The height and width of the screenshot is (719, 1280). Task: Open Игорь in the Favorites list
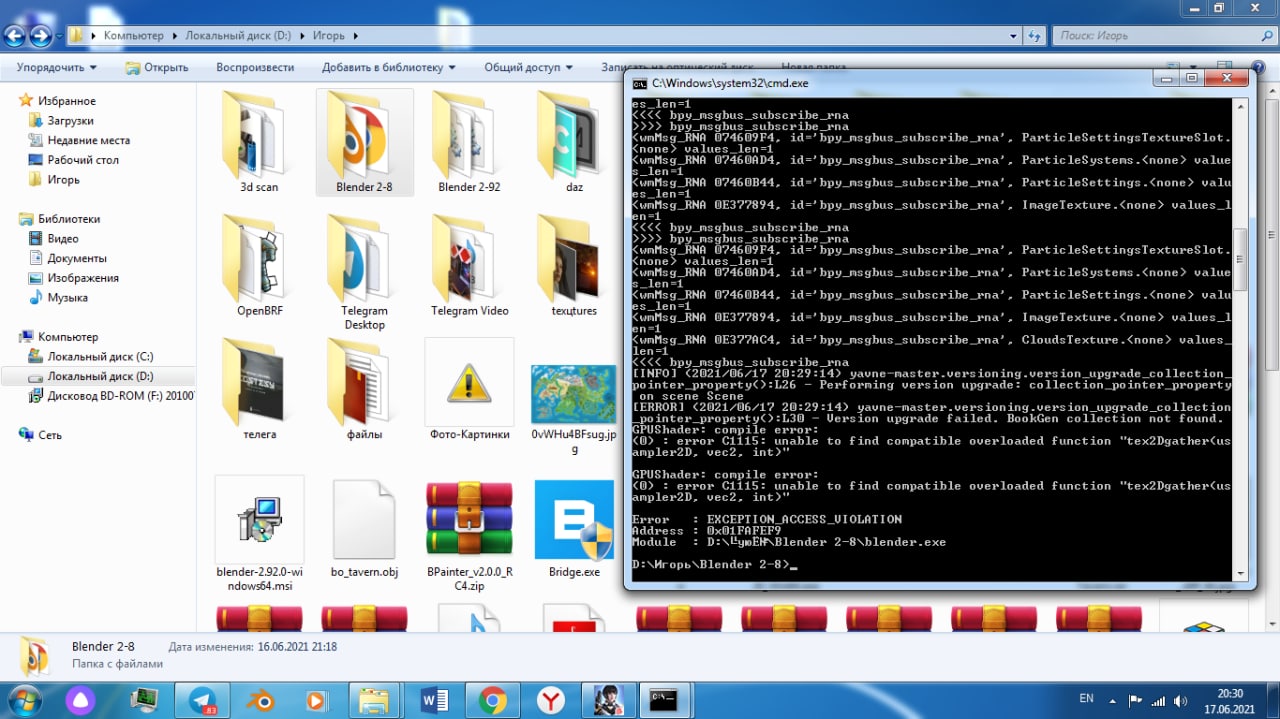[x=64, y=180]
